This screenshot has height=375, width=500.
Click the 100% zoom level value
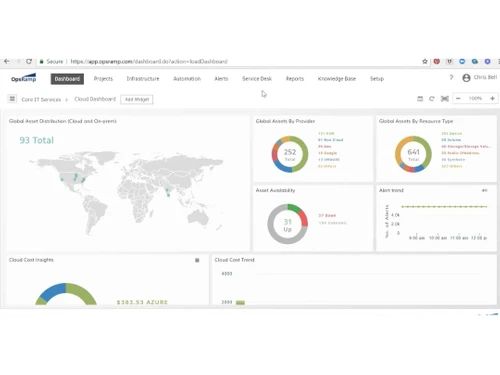[x=475, y=98]
